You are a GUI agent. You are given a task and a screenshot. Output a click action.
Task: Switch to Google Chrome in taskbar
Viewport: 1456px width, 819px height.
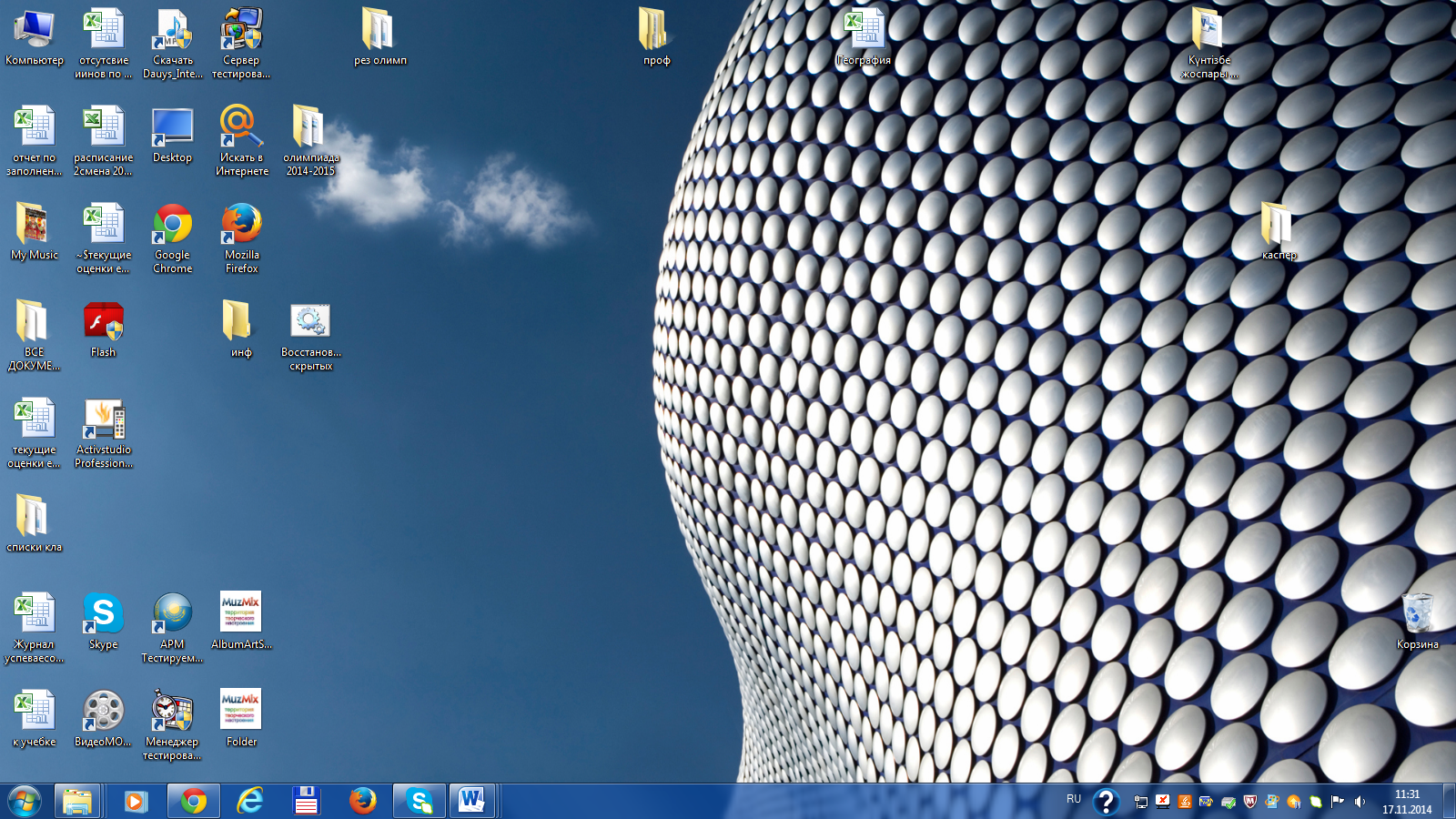pos(194,802)
